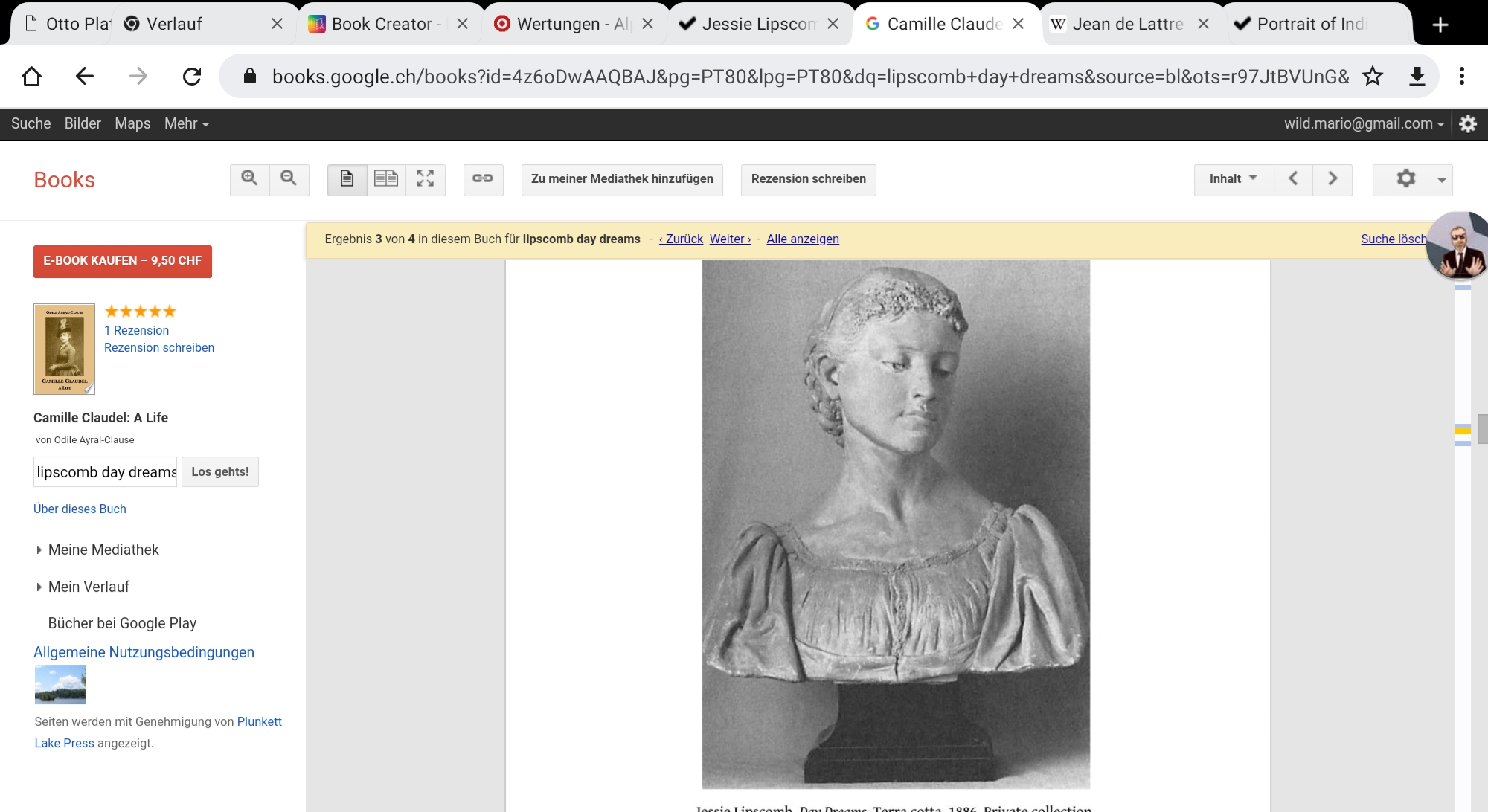
Task: Go to previous book page arrow
Action: coord(1293,178)
